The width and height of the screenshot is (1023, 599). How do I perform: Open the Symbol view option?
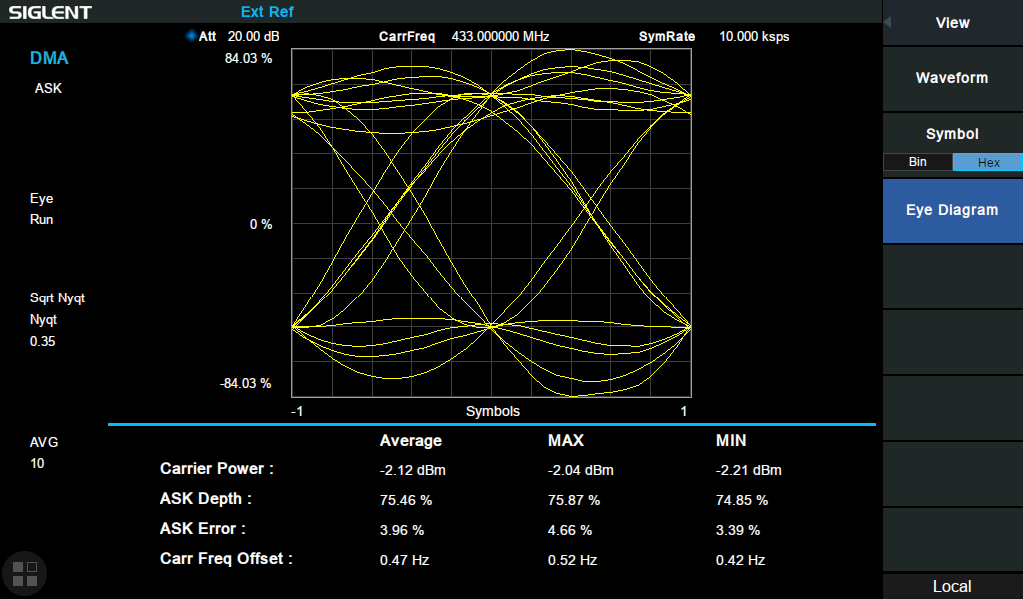click(952, 134)
